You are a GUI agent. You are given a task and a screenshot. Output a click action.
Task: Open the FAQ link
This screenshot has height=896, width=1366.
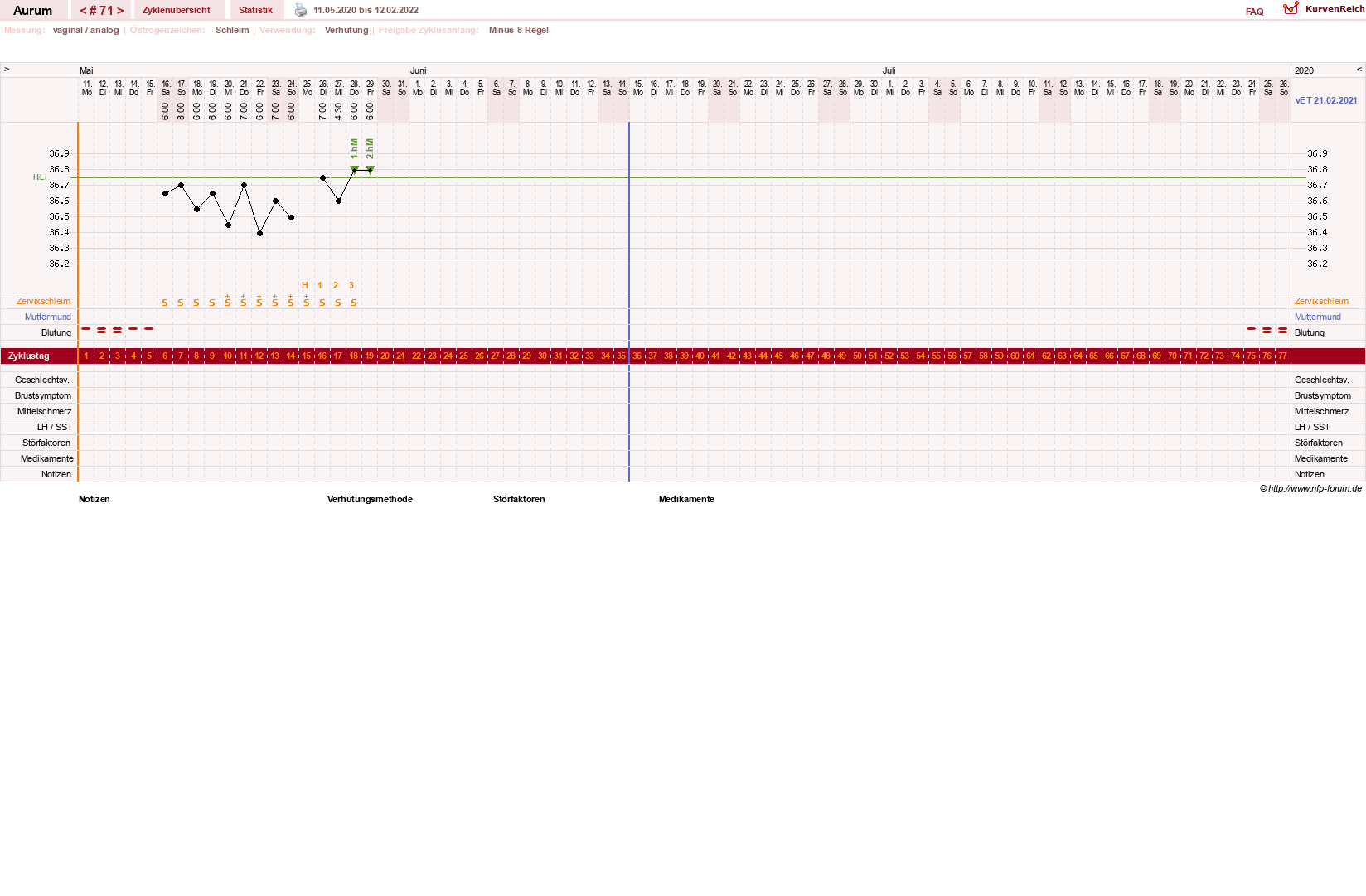[1254, 12]
